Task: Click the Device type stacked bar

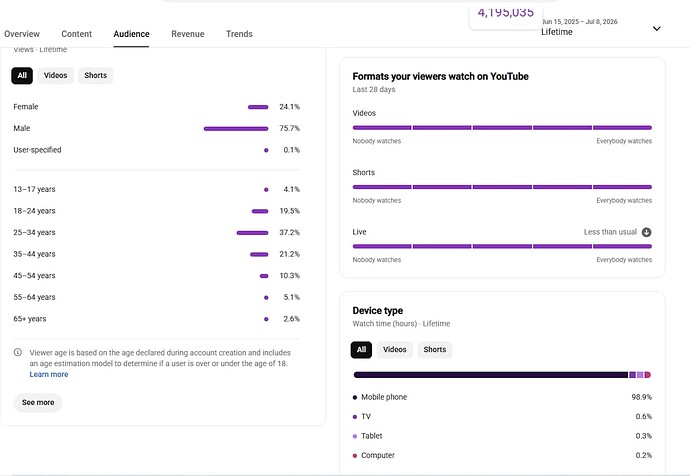Action: point(502,375)
